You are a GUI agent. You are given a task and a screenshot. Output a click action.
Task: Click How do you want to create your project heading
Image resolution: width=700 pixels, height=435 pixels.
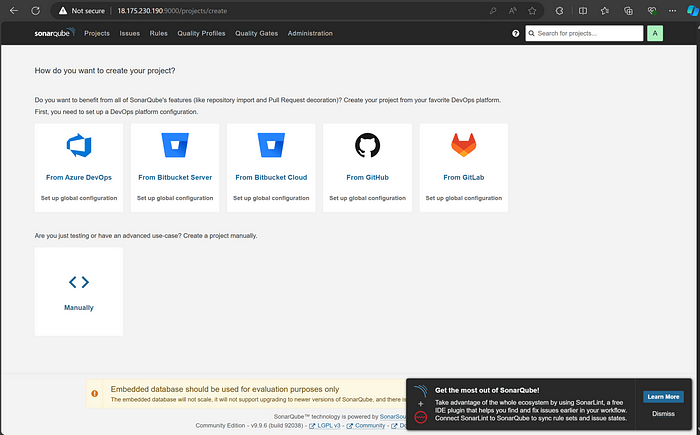pyautogui.click(x=105, y=71)
